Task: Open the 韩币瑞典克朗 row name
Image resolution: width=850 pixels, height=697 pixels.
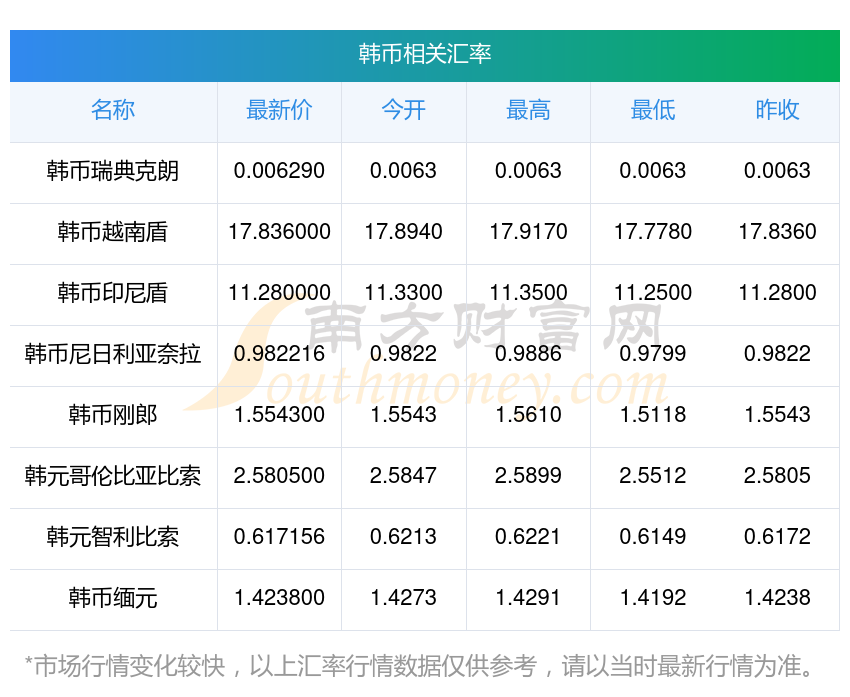Action: [113, 171]
